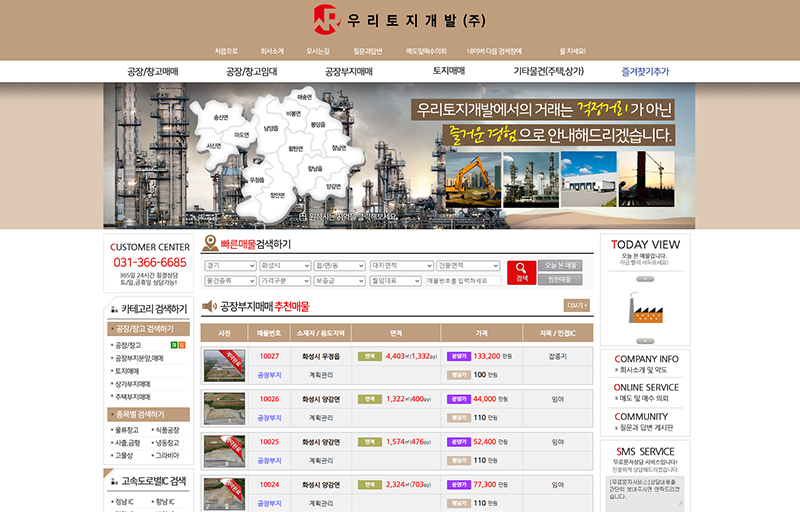Screen dimensions: 800x512
Task: Click the 즐겨찾기추가 bookmark link
Action: click(645, 71)
